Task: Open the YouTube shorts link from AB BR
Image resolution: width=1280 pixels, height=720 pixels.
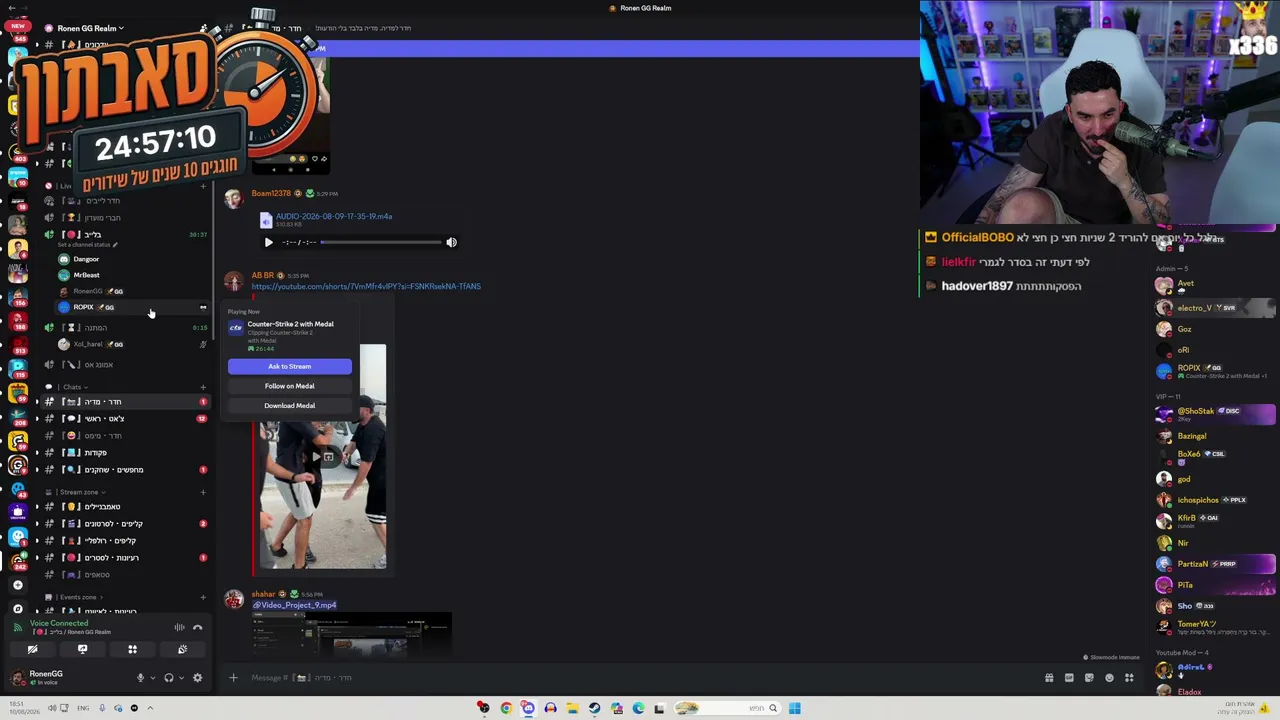Action: click(x=366, y=287)
